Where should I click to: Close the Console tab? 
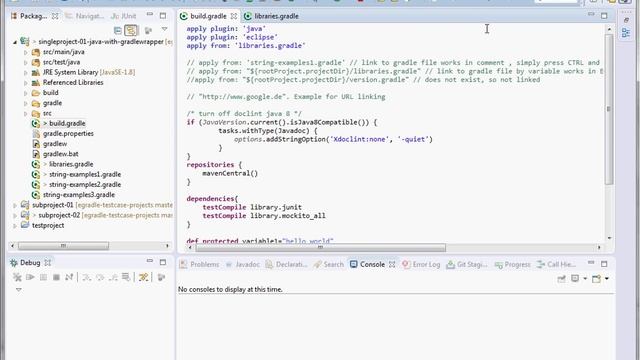point(392,264)
